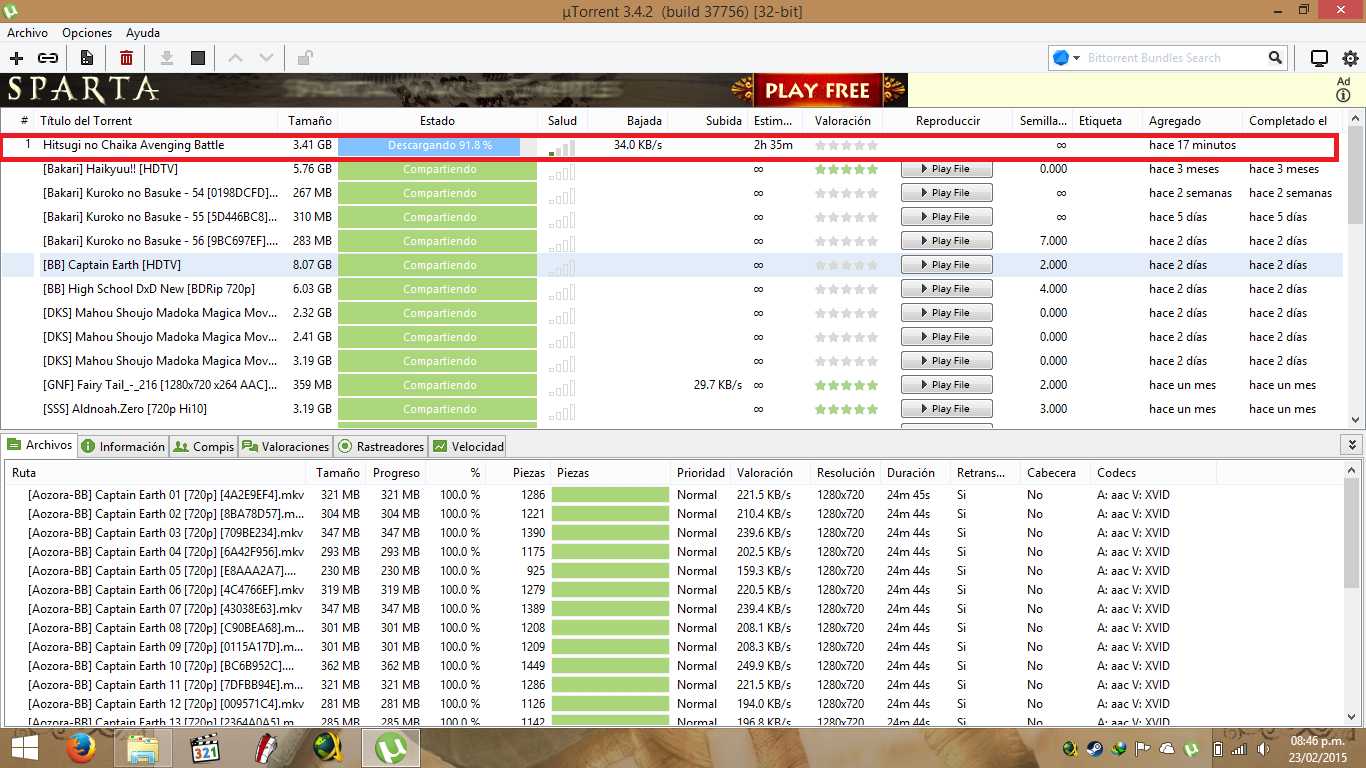Click the Stop Torrent square icon

tap(198, 58)
